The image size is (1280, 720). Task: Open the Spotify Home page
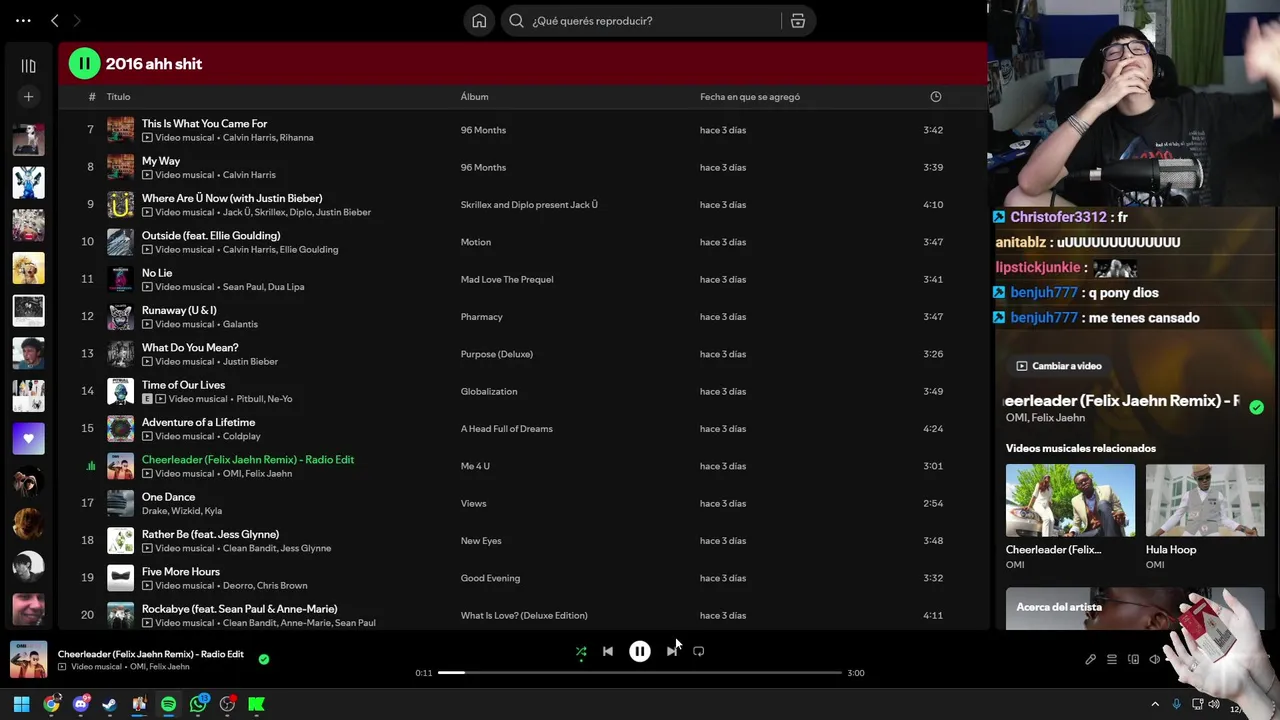(479, 21)
